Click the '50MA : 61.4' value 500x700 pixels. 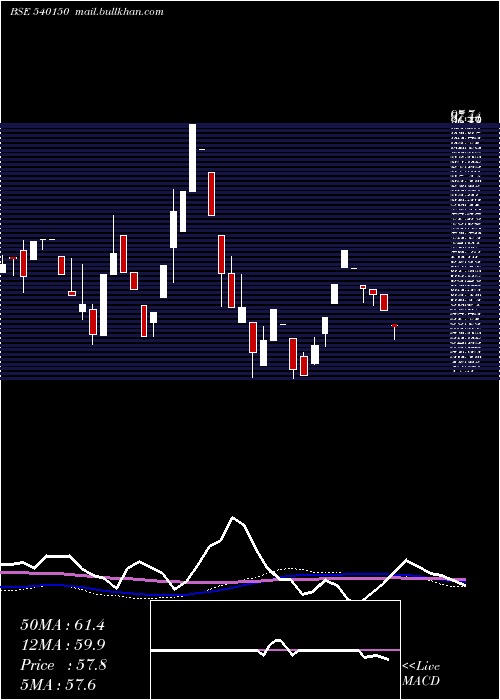[62, 625]
